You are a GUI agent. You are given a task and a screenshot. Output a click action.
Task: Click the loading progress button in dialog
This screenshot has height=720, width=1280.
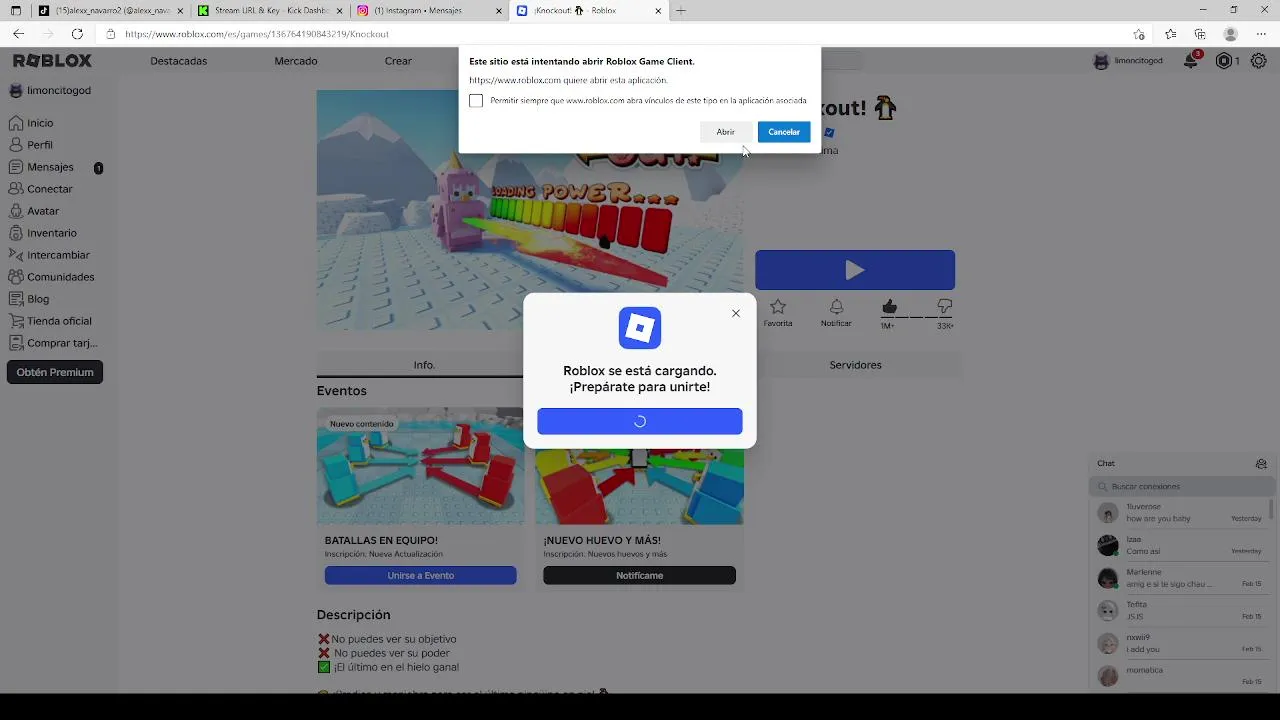(640, 421)
